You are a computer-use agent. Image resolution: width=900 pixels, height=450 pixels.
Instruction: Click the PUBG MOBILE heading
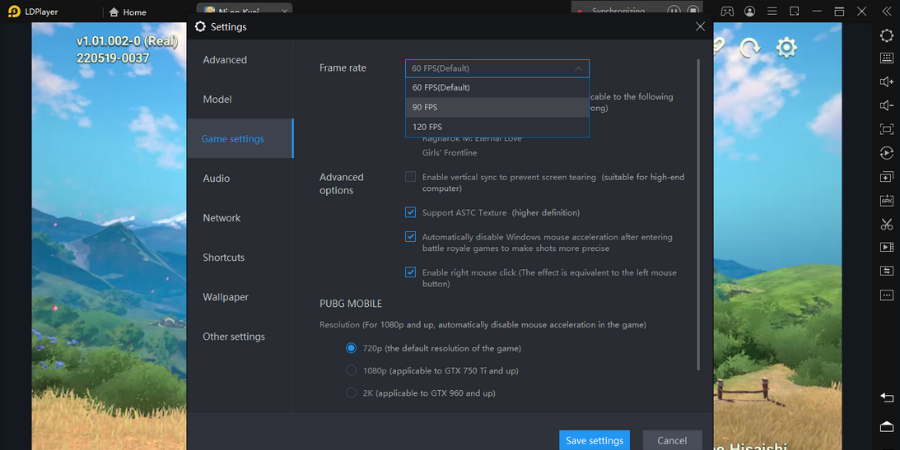(351, 304)
